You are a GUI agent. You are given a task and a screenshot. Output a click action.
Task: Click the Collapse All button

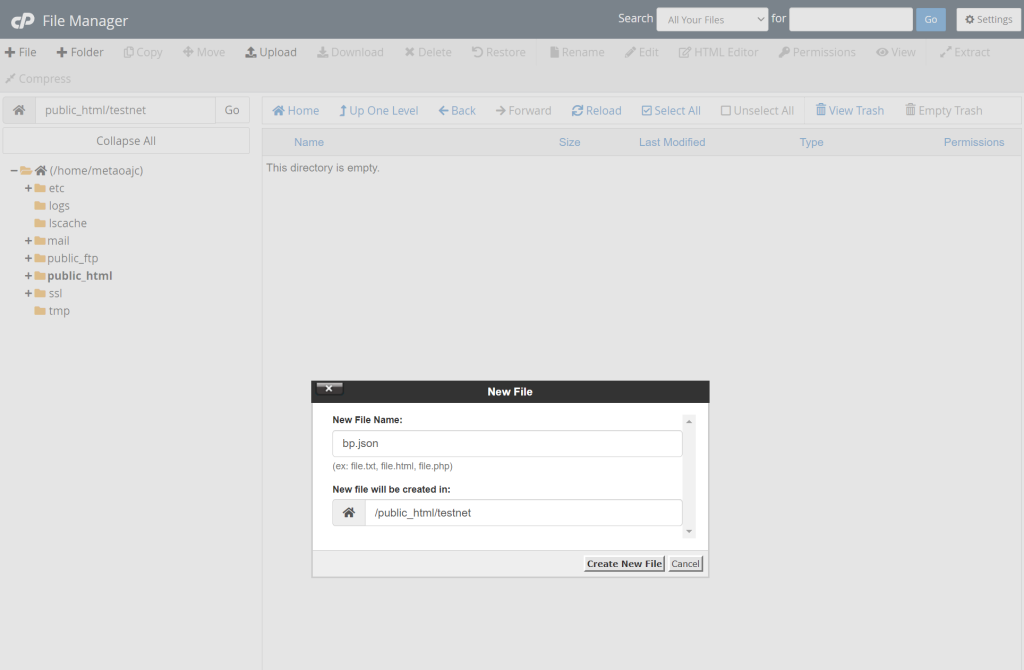[126, 141]
